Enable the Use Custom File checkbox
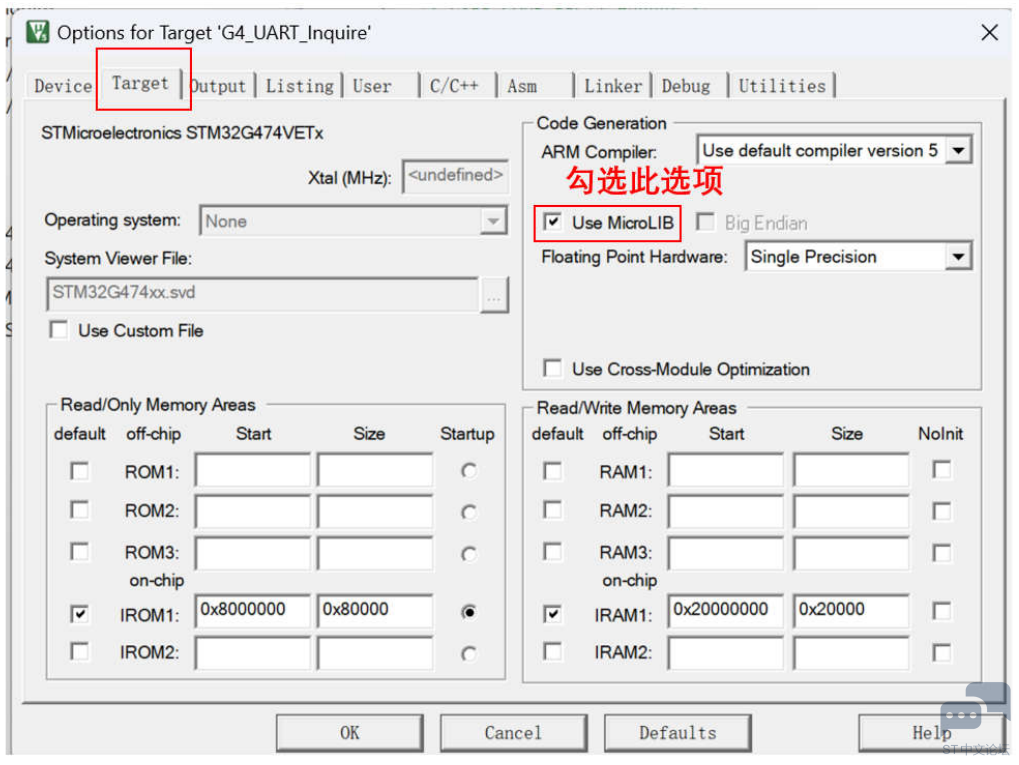The image size is (1019, 765). (x=58, y=330)
